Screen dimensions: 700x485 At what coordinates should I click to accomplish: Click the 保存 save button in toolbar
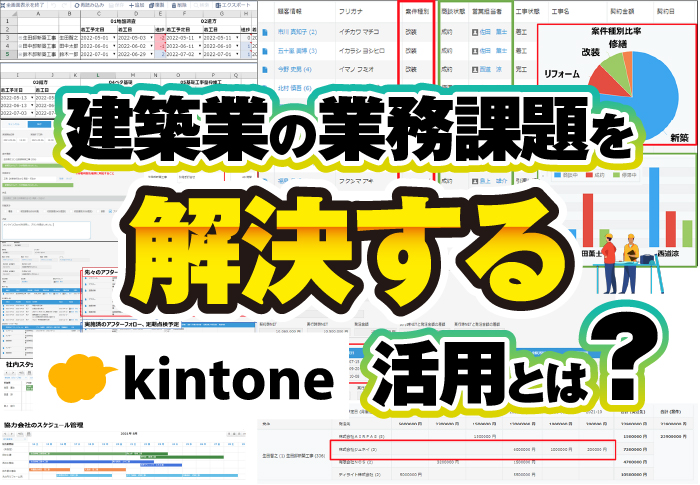tap(116, 5)
